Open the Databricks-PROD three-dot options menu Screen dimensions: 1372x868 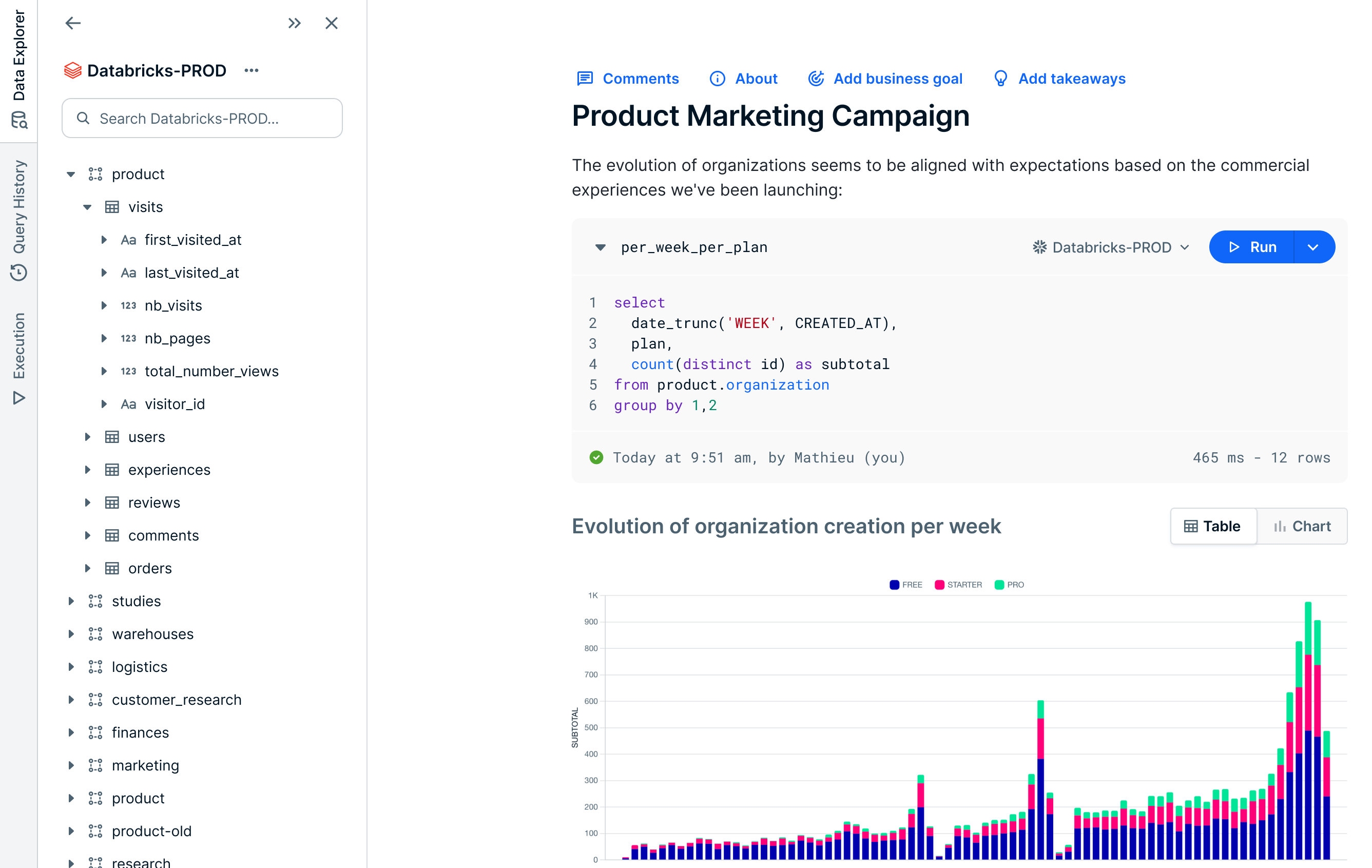[252, 70]
